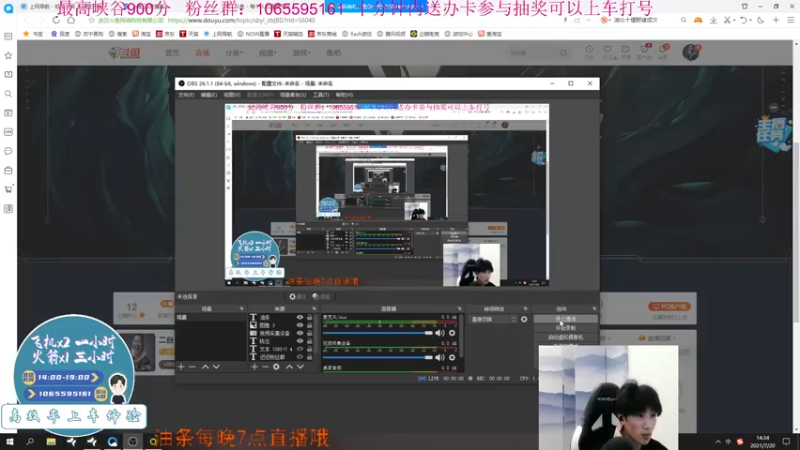Open OBS 视图(V) menu
Viewport: 800px width, 450px height.
tap(232, 95)
